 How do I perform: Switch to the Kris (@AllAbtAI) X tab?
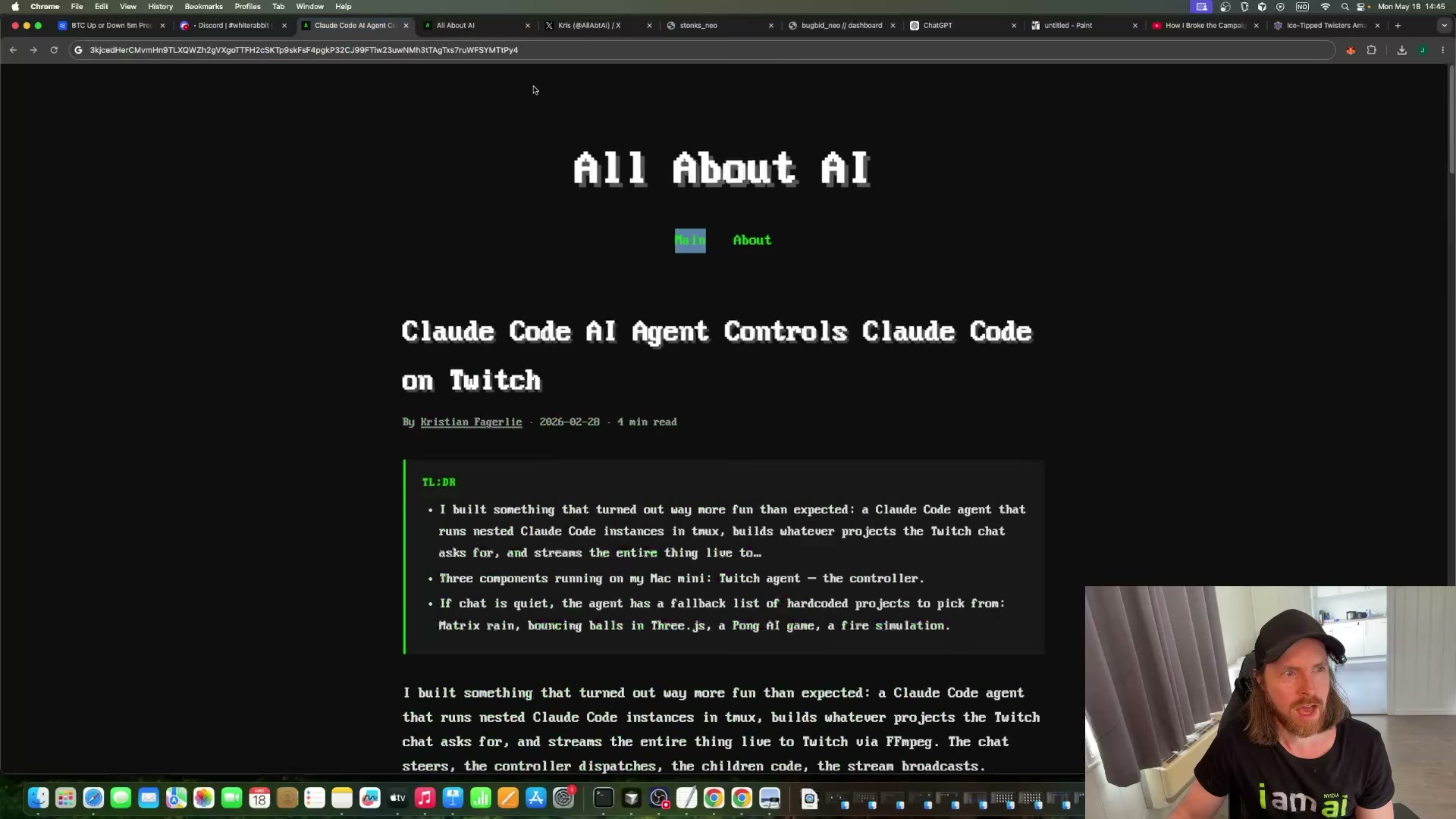point(599,25)
